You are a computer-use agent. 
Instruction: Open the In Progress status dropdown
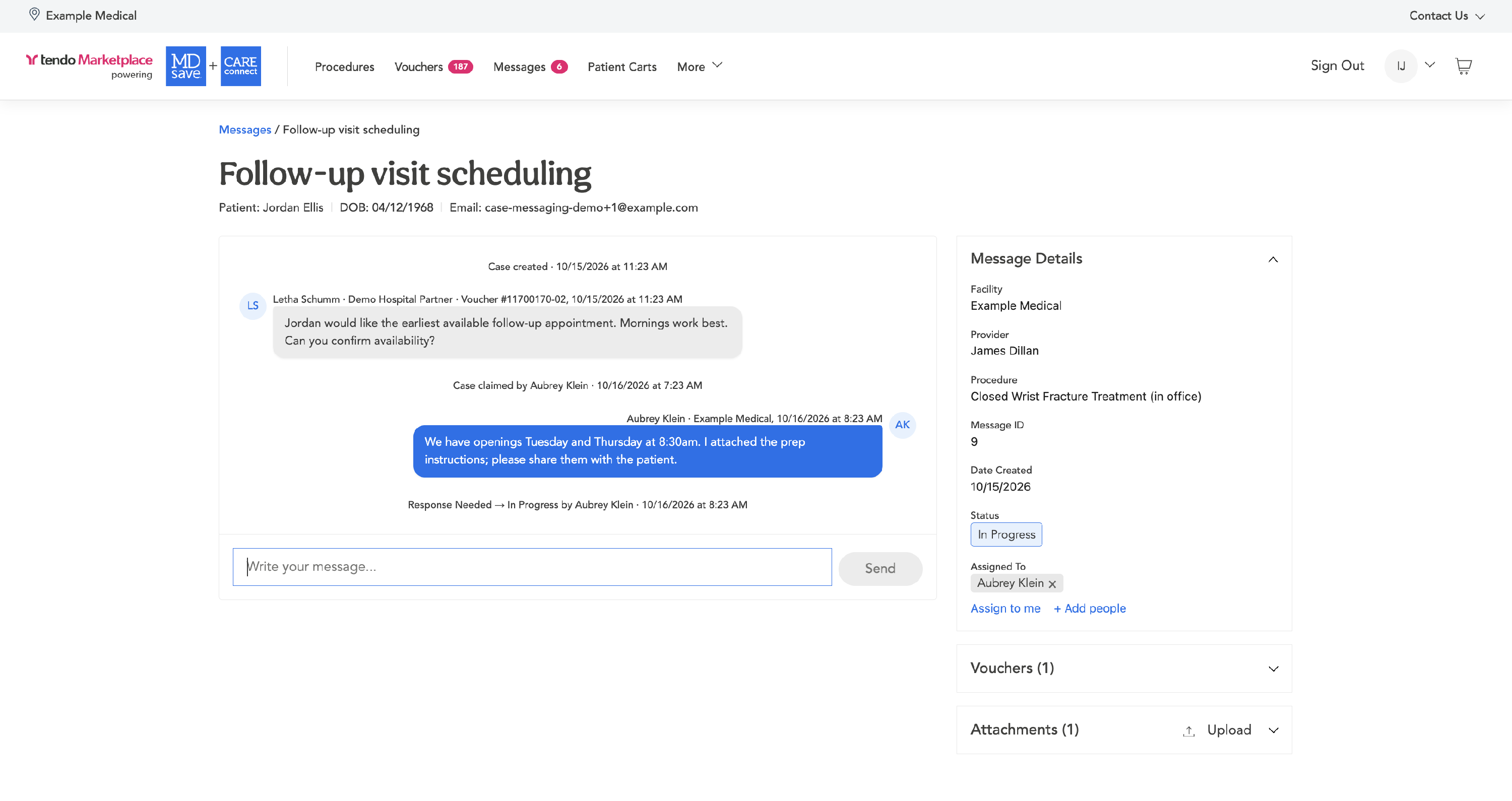pyautogui.click(x=1006, y=535)
